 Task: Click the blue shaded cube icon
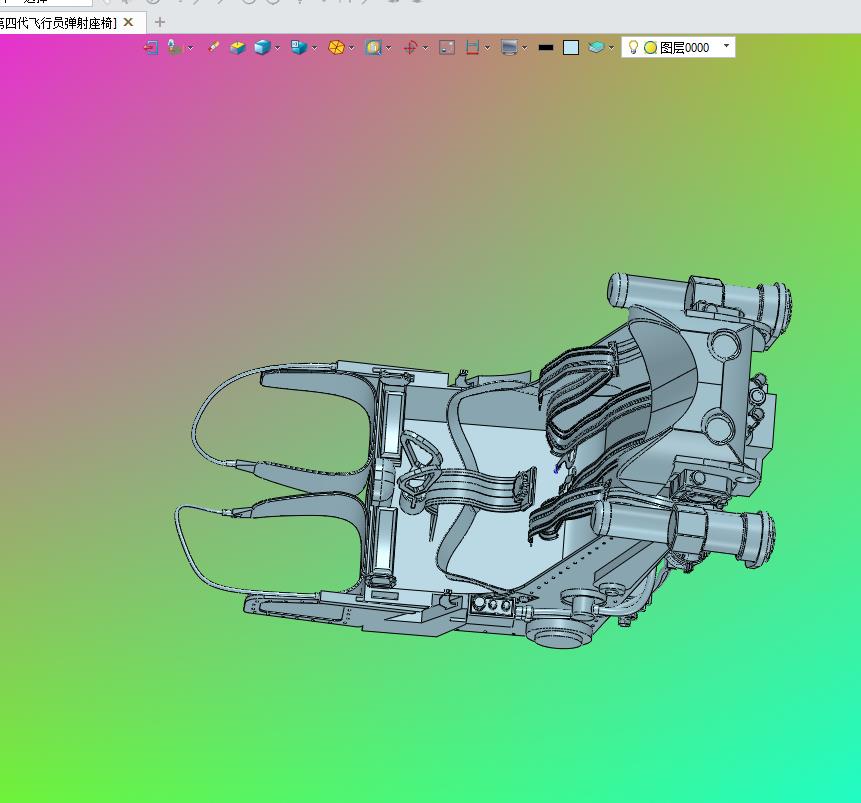(x=262, y=47)
